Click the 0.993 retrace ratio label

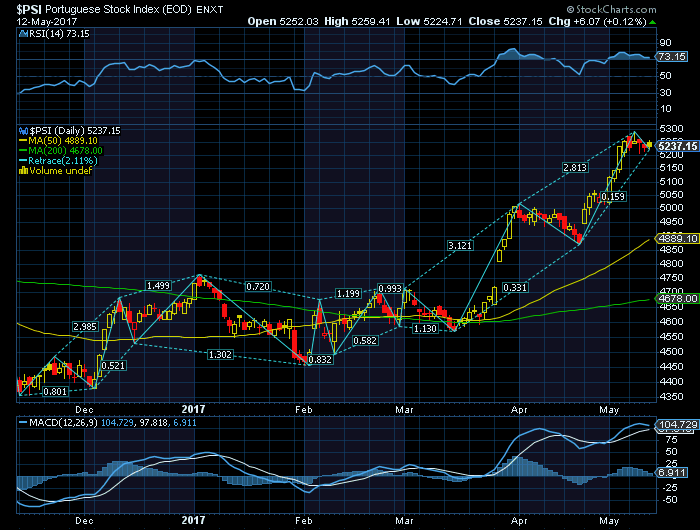390,288
